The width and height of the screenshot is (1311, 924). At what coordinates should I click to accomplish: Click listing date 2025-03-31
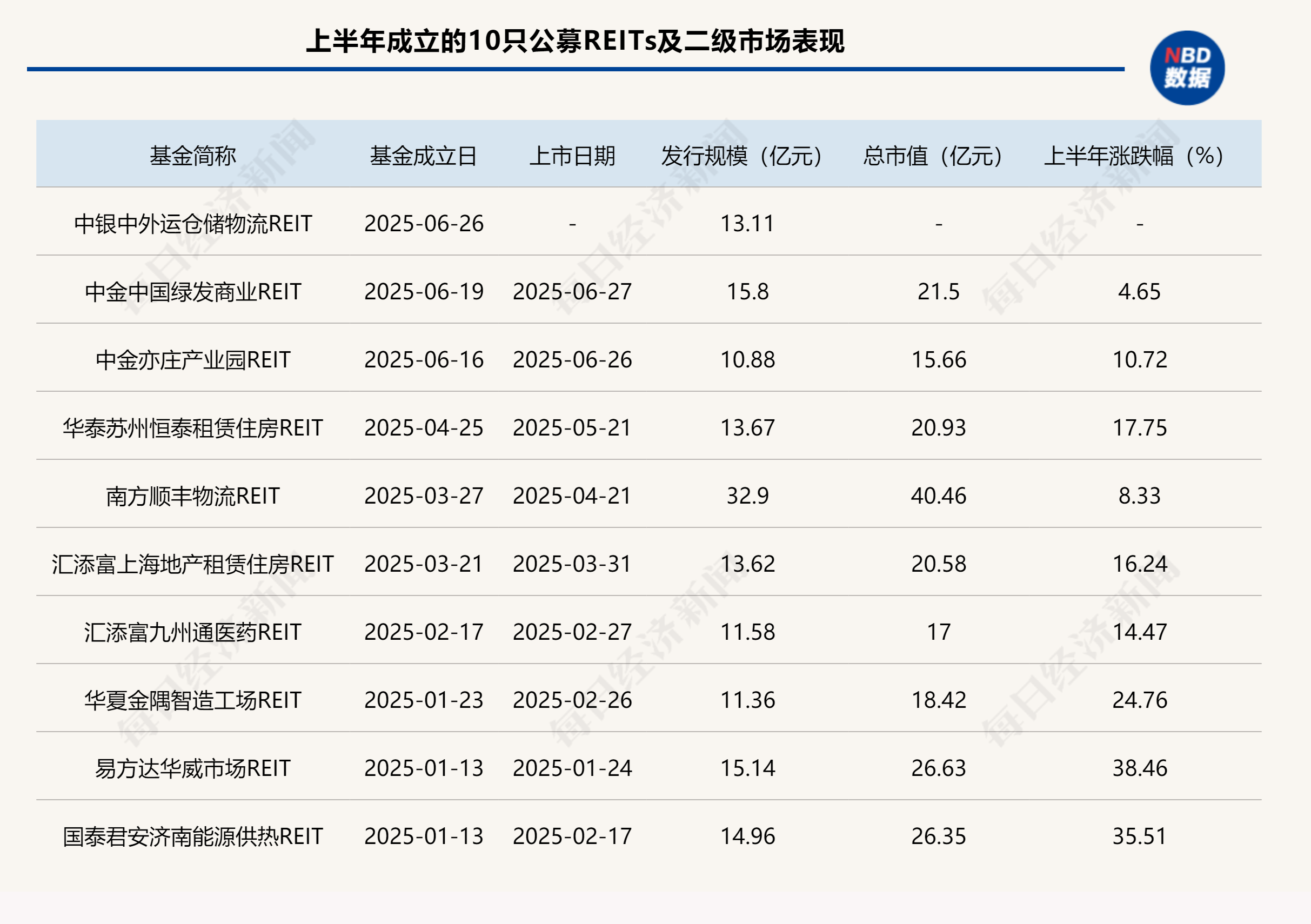[x=572, y=564]
